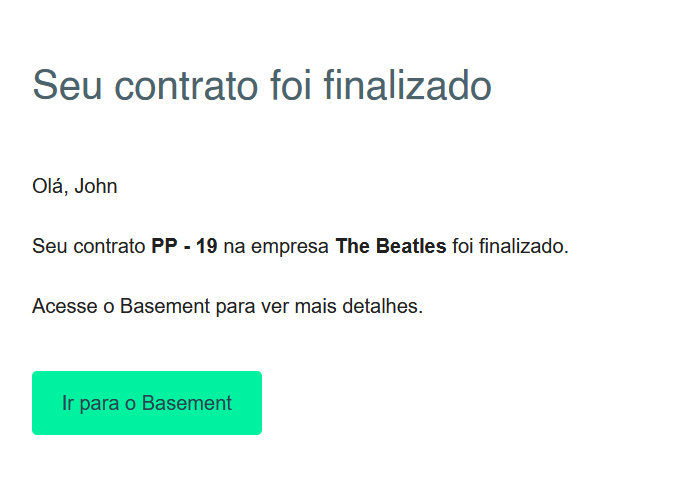700x485 pixels.
Task: Click the bold company name "The Beatles"
Action: [x=391, y=246]
